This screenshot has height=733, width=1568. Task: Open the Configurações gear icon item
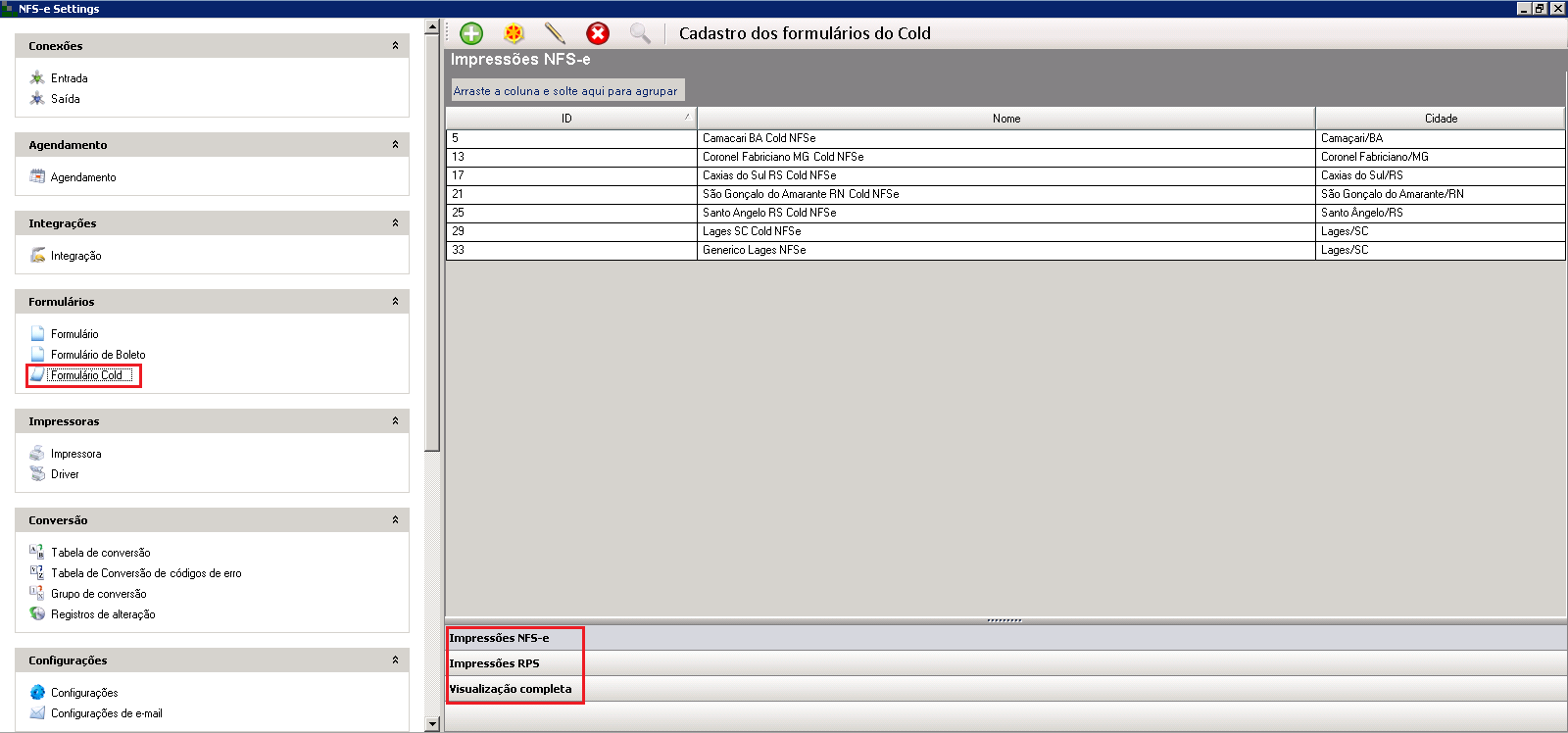pos(37,692)
